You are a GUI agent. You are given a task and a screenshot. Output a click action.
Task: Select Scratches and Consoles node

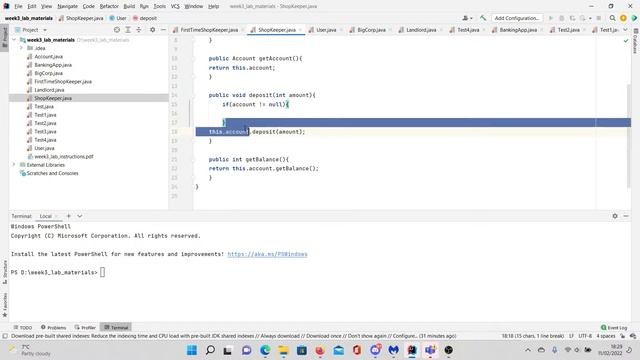click(x=52, y=173)
